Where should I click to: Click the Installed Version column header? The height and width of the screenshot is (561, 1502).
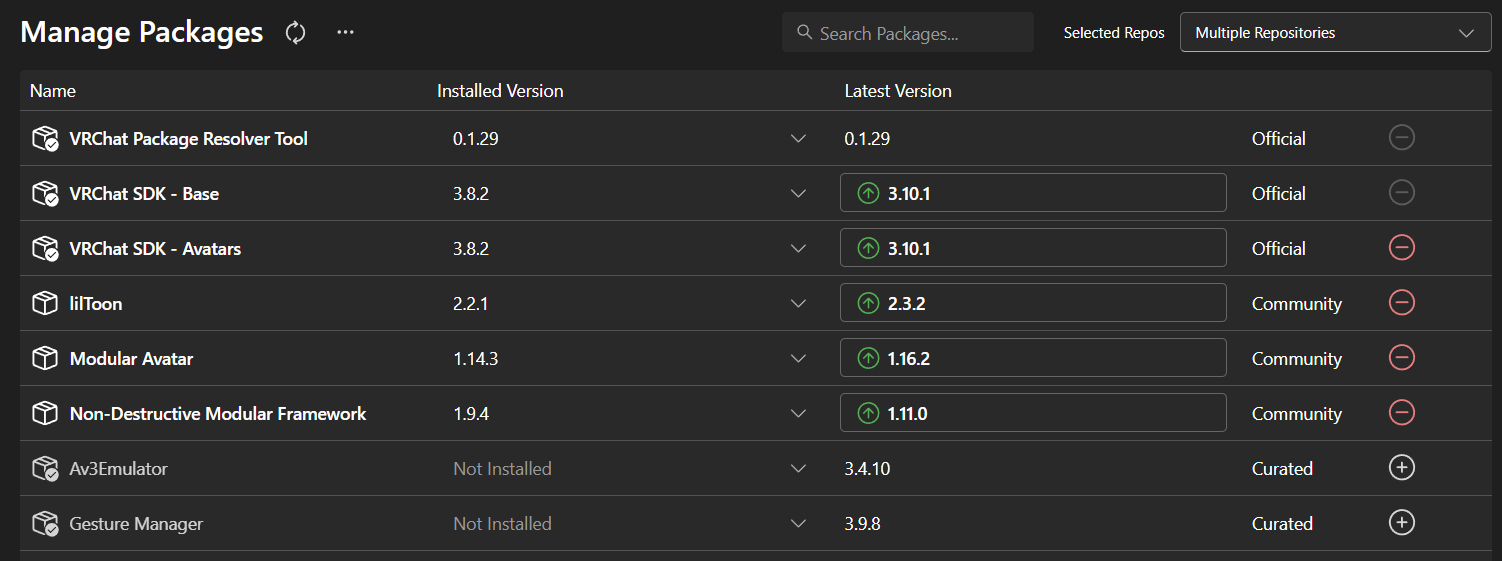(500, 91)
